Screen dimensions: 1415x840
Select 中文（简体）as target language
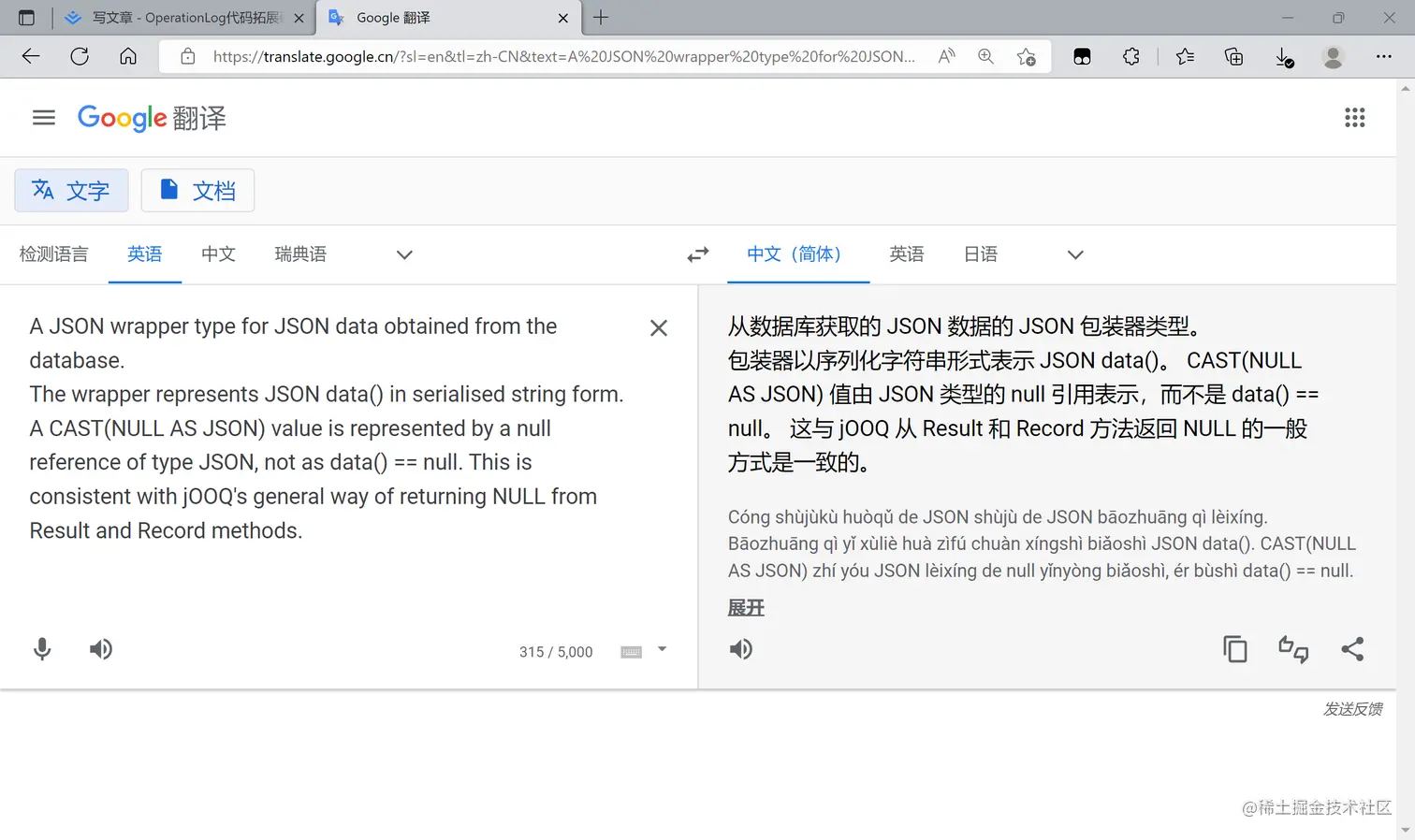(x=798, y=254)
